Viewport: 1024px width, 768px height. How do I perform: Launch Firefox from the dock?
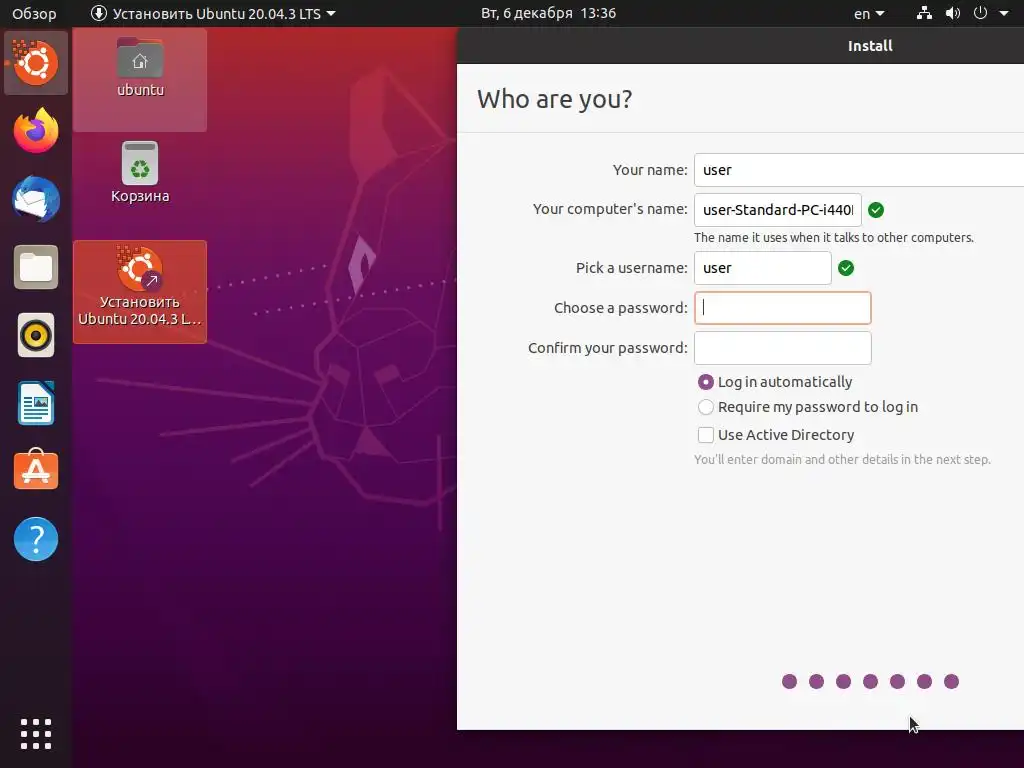tap(36, 131)
